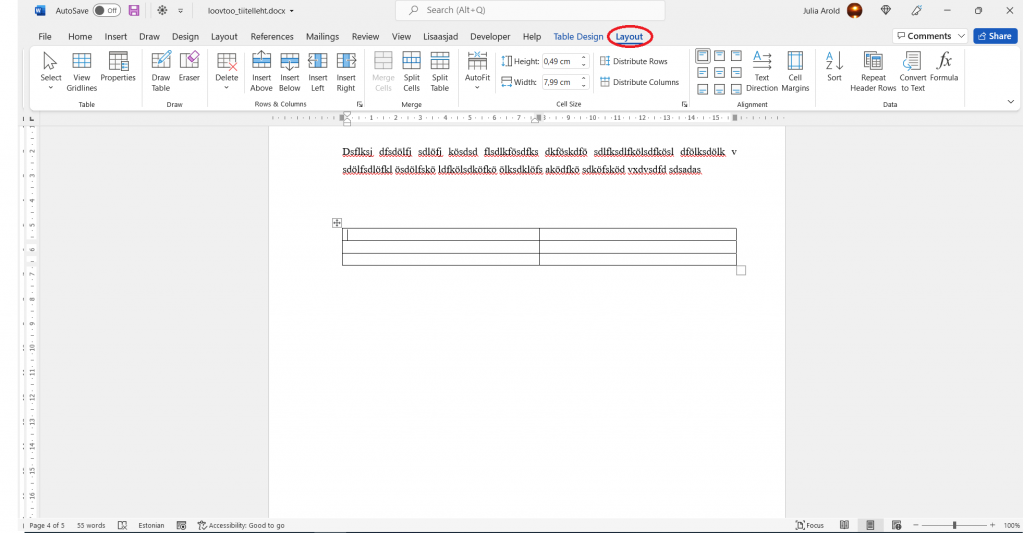This screenshot has width=1024, height=533.
Task: Switch to Read Mode view
Action: pos(844,525)
